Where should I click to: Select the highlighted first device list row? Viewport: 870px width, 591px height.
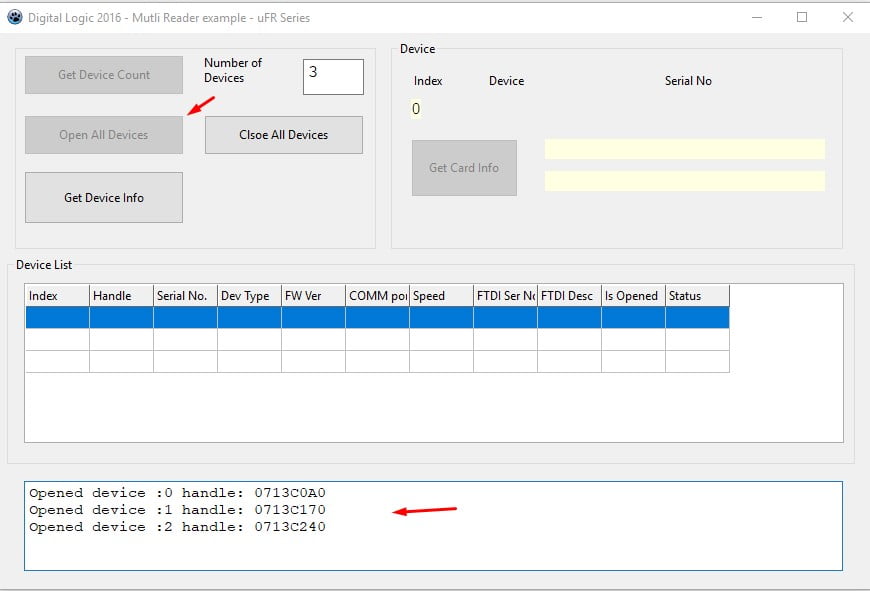coord(377,317)
